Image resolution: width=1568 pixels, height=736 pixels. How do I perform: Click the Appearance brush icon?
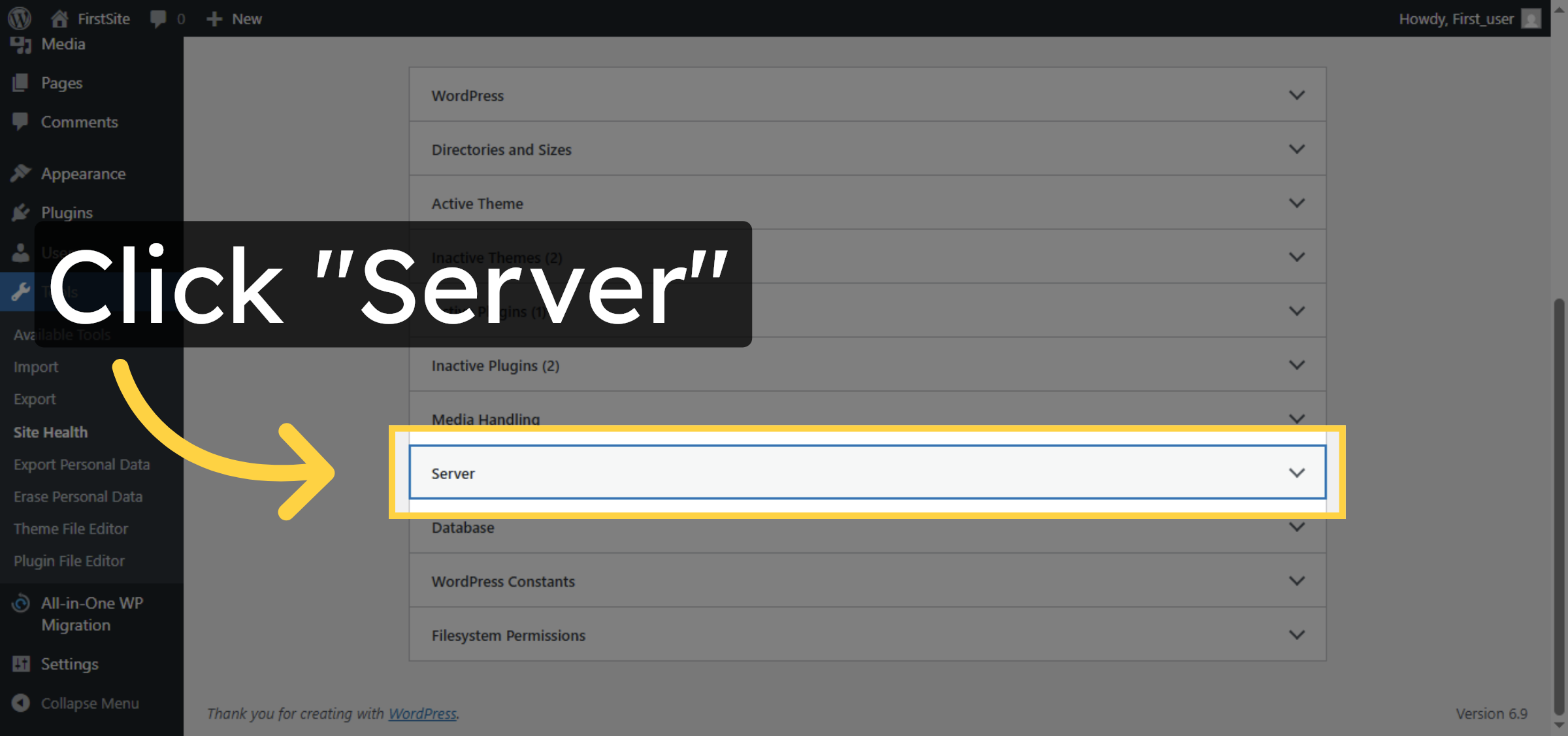pos(21,173)
